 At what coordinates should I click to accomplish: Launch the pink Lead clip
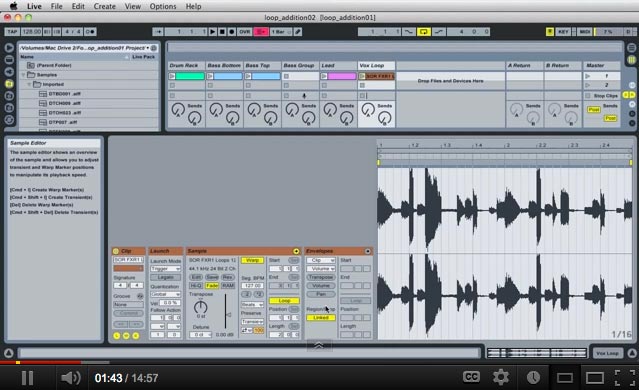(x=324, y=76)
